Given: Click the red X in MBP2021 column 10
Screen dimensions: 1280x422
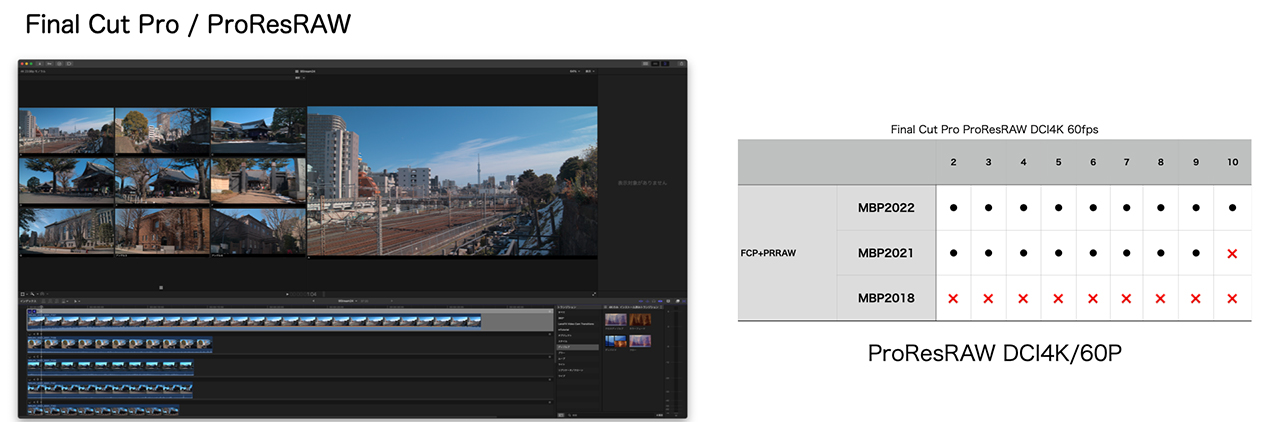Looking at the screenshot, I should 1232,254.
